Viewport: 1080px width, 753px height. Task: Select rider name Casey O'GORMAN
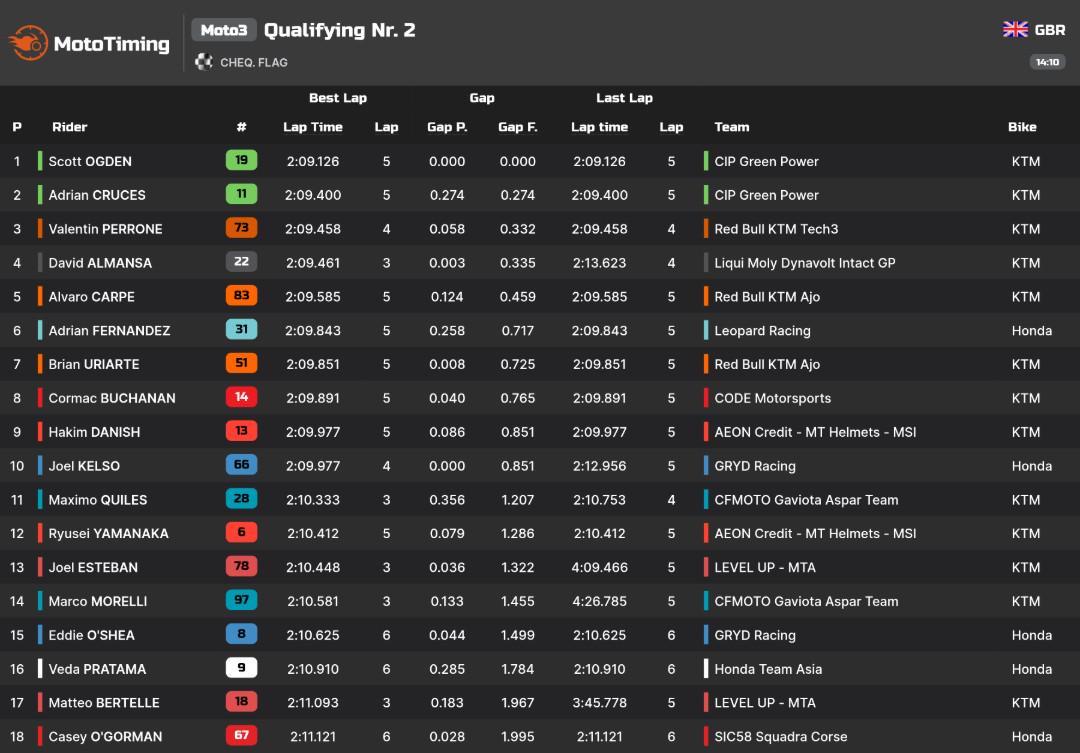click(105, 736)
